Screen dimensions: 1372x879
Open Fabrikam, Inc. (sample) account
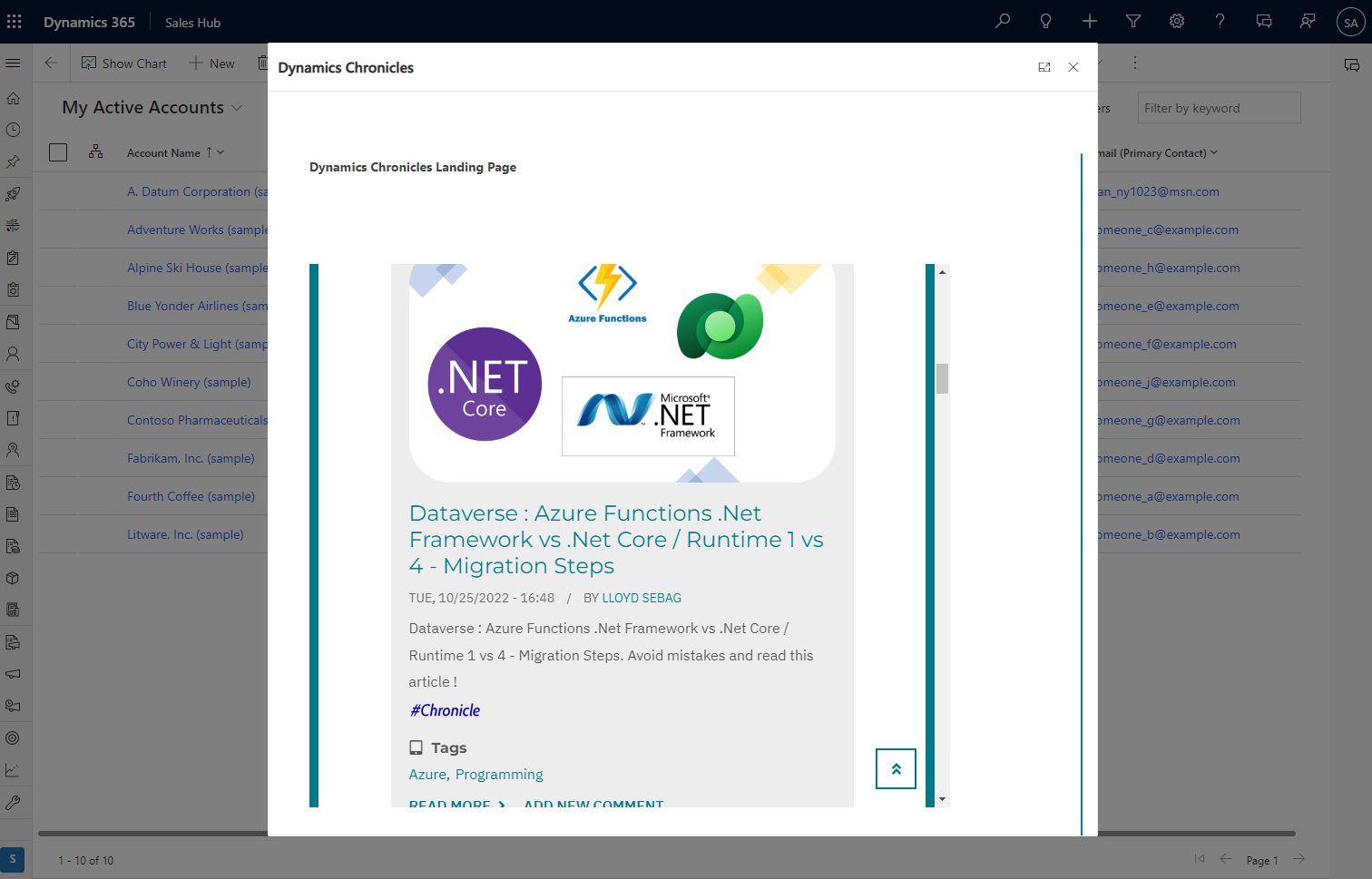click(191, 458)
